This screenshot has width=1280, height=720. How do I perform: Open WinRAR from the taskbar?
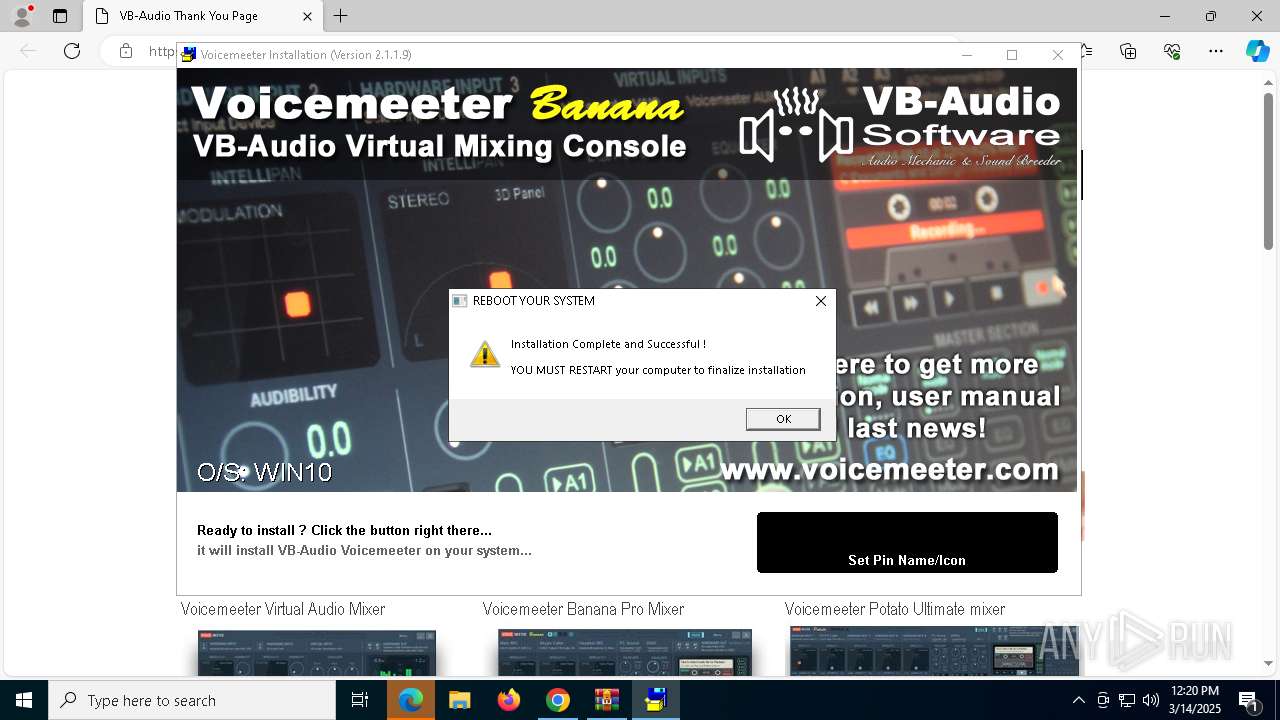click(x=607, y=700)
